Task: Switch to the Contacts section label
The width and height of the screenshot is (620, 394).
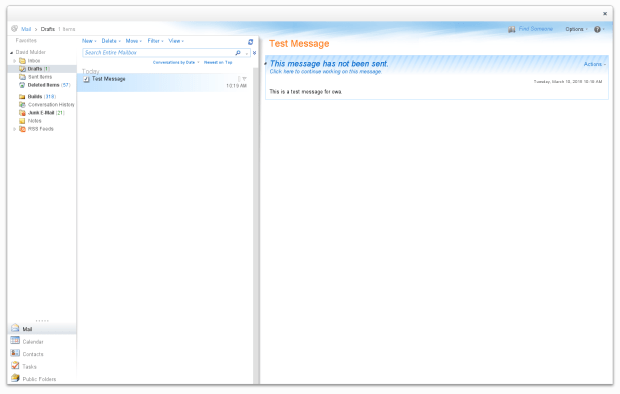Action: [x=33, y=354]
